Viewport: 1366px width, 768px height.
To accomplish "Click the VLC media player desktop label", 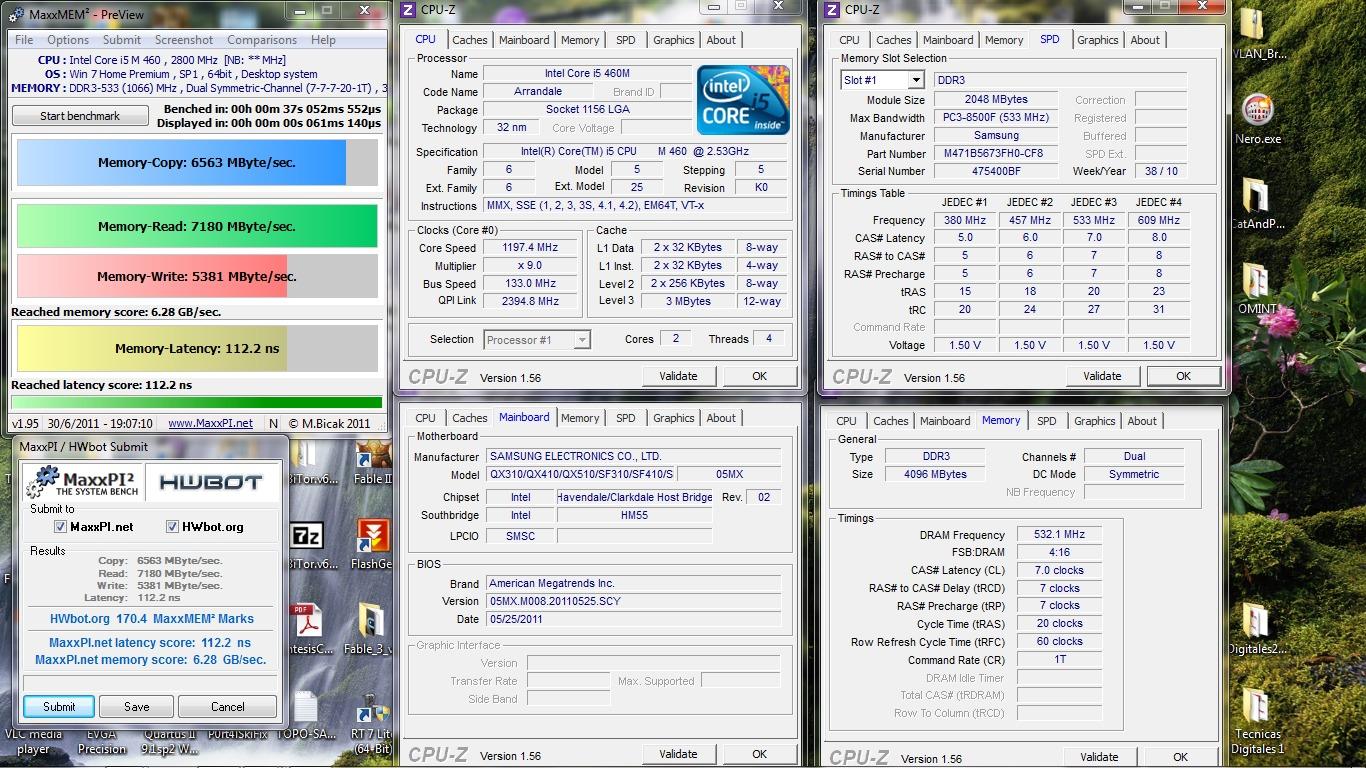I will tap(33, 741).
